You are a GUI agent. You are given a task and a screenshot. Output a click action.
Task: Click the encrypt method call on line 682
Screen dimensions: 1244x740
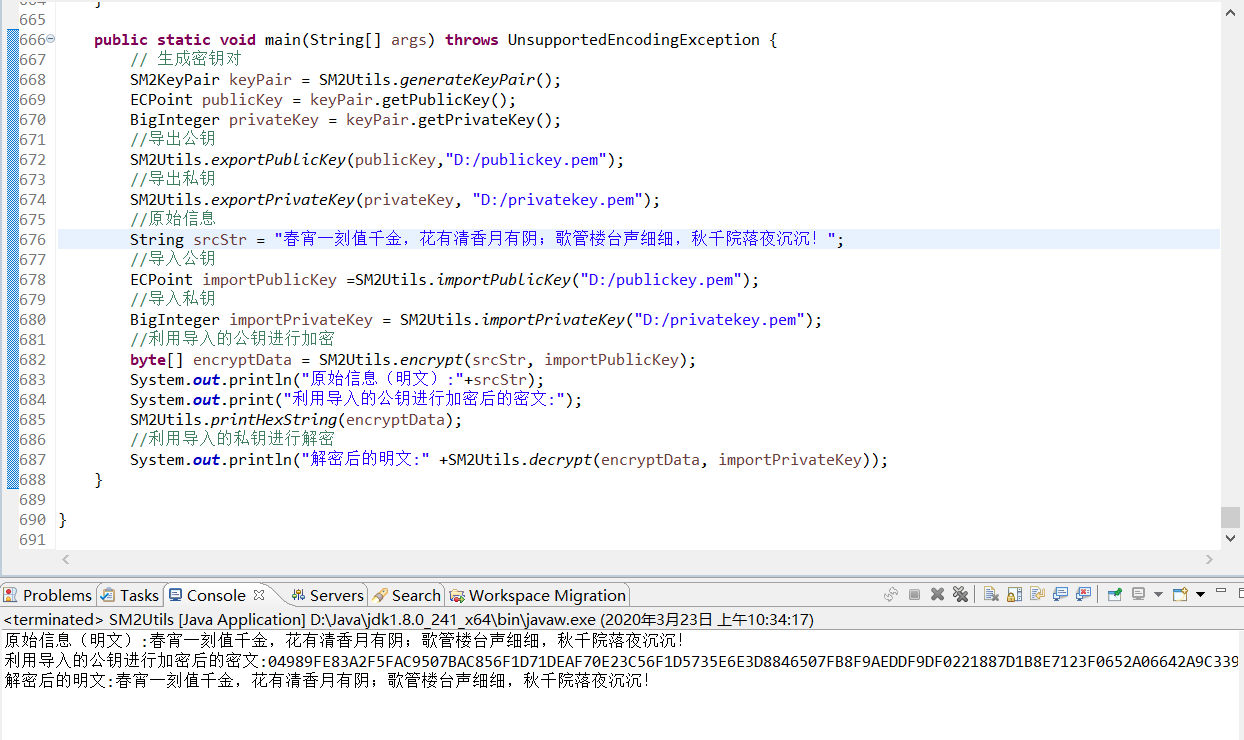point(432,360)
